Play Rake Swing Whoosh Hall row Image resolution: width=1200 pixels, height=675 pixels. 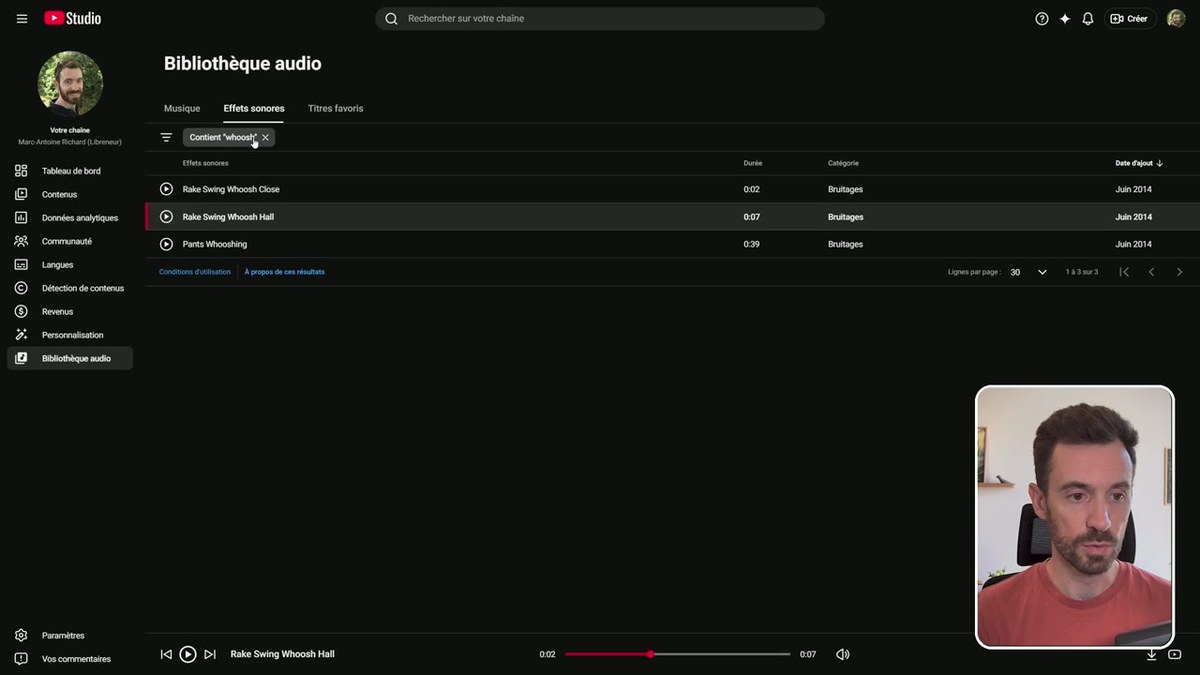[166, 217]
